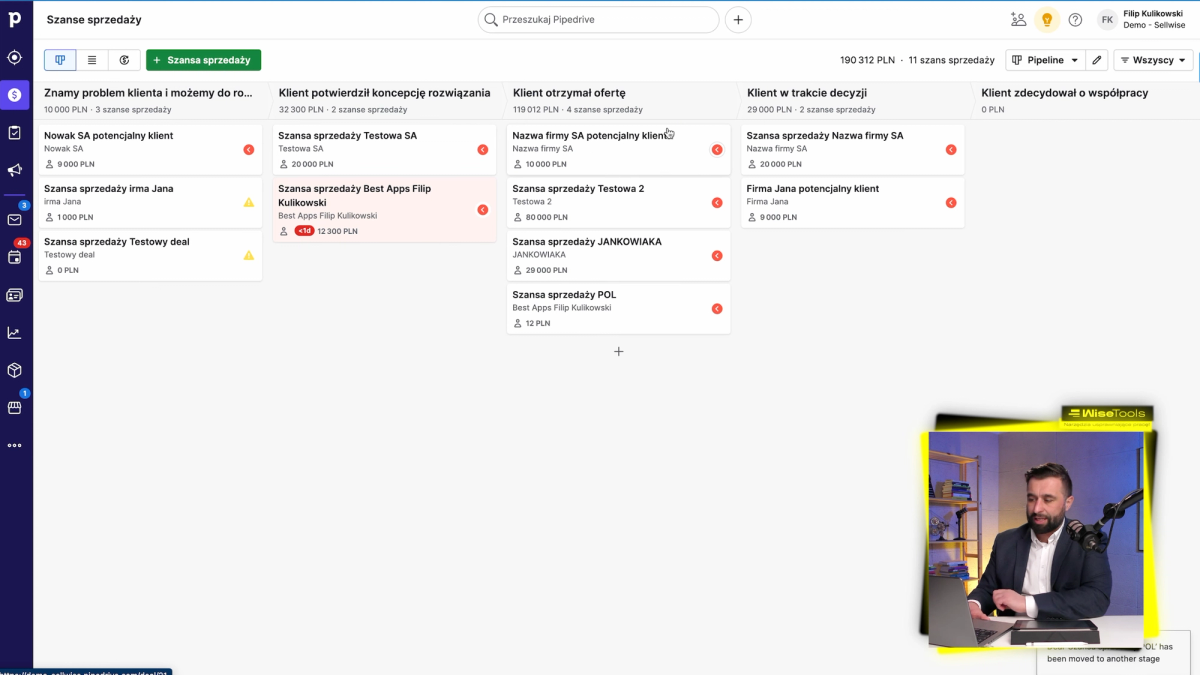
Task: Open Deals dollar icon in sidebar
Action: [15, 95]
